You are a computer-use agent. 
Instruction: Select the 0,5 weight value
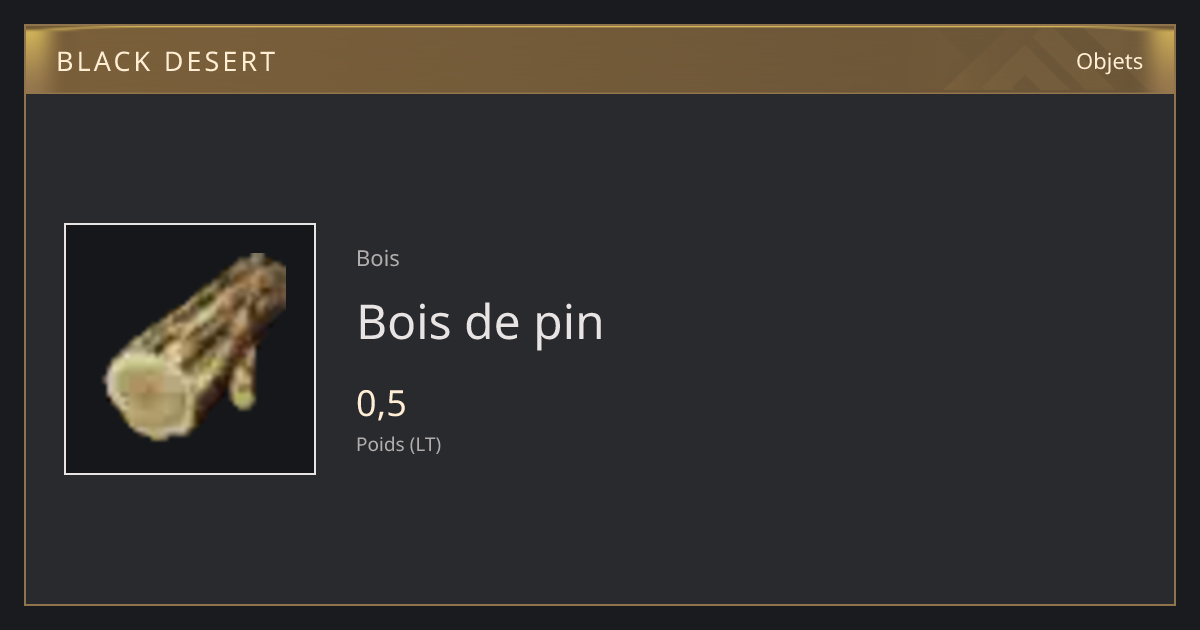pos(381,403)
